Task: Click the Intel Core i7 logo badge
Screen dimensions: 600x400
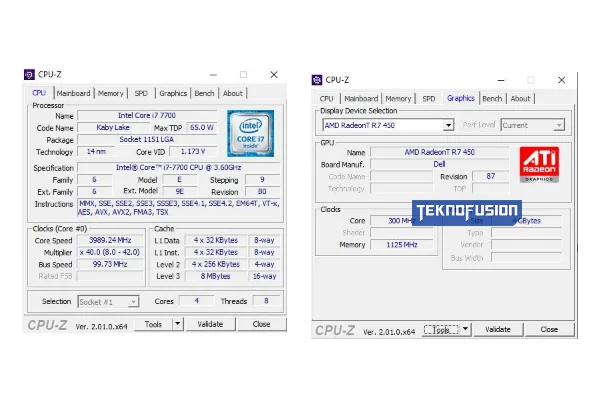Action: 250,133
